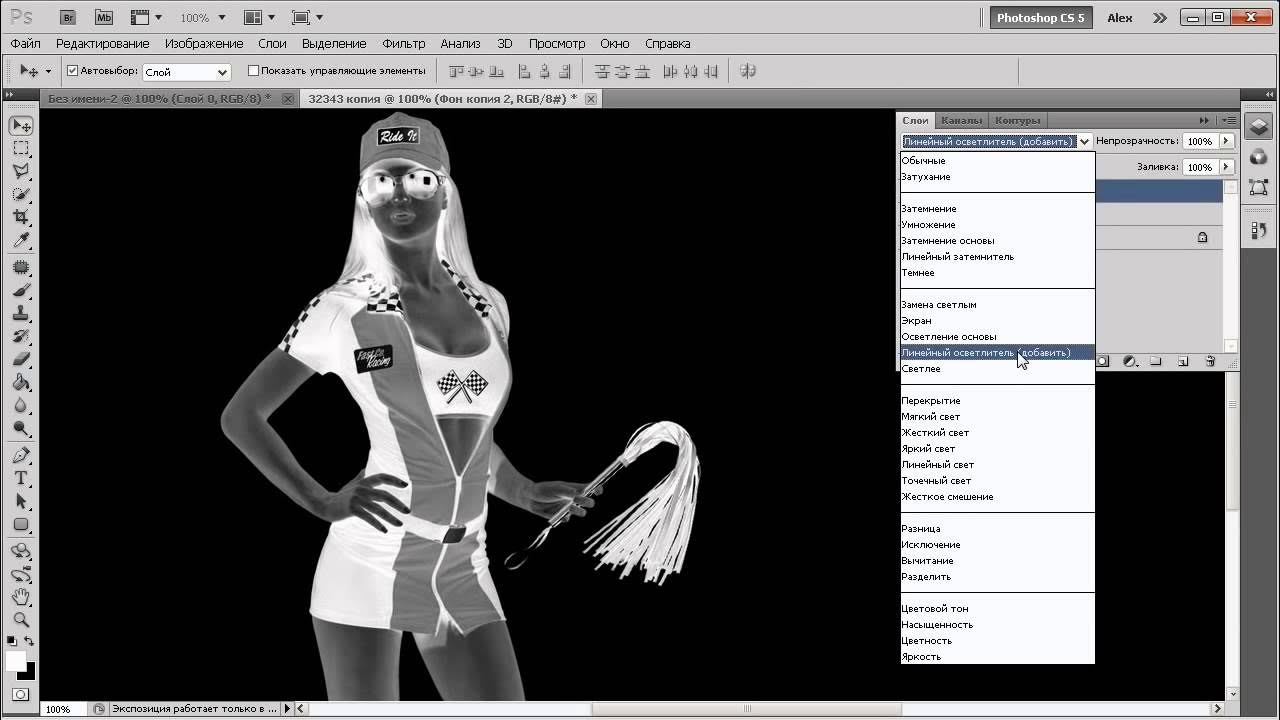Select the Zoom tool in the toolbox

(21, 620)
